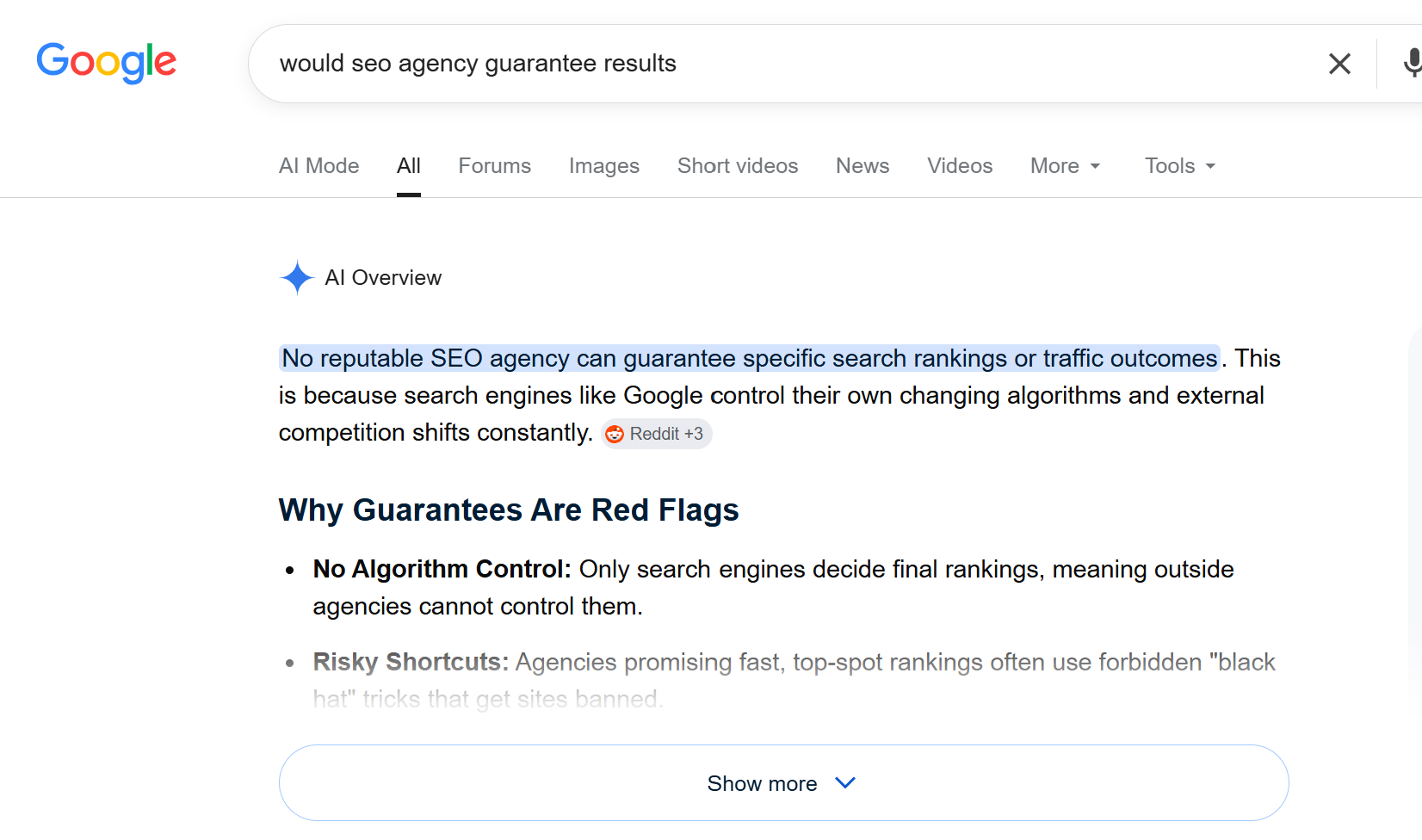Image resolution: width=1422 pixels, height=840 pixels.
Task: View the Videos tab
Action: pyautogui.click(x=960, y=166)
